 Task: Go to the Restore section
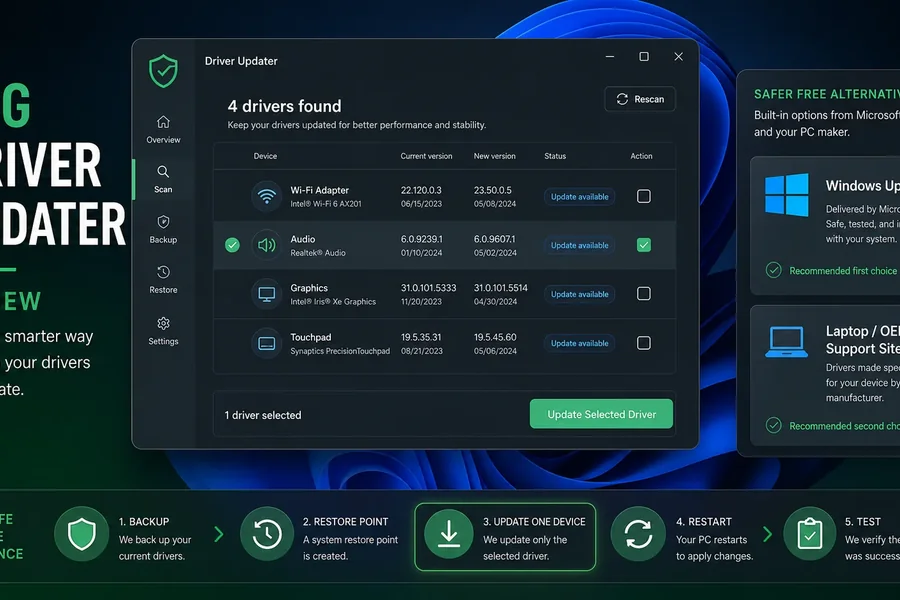163,280
